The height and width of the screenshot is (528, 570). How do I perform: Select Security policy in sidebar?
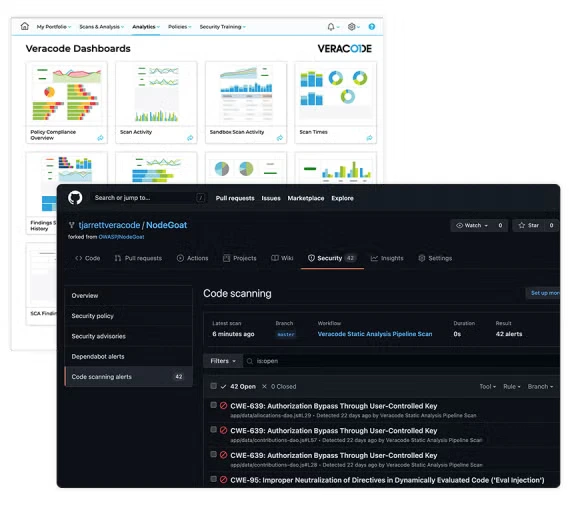click(128, 316)
